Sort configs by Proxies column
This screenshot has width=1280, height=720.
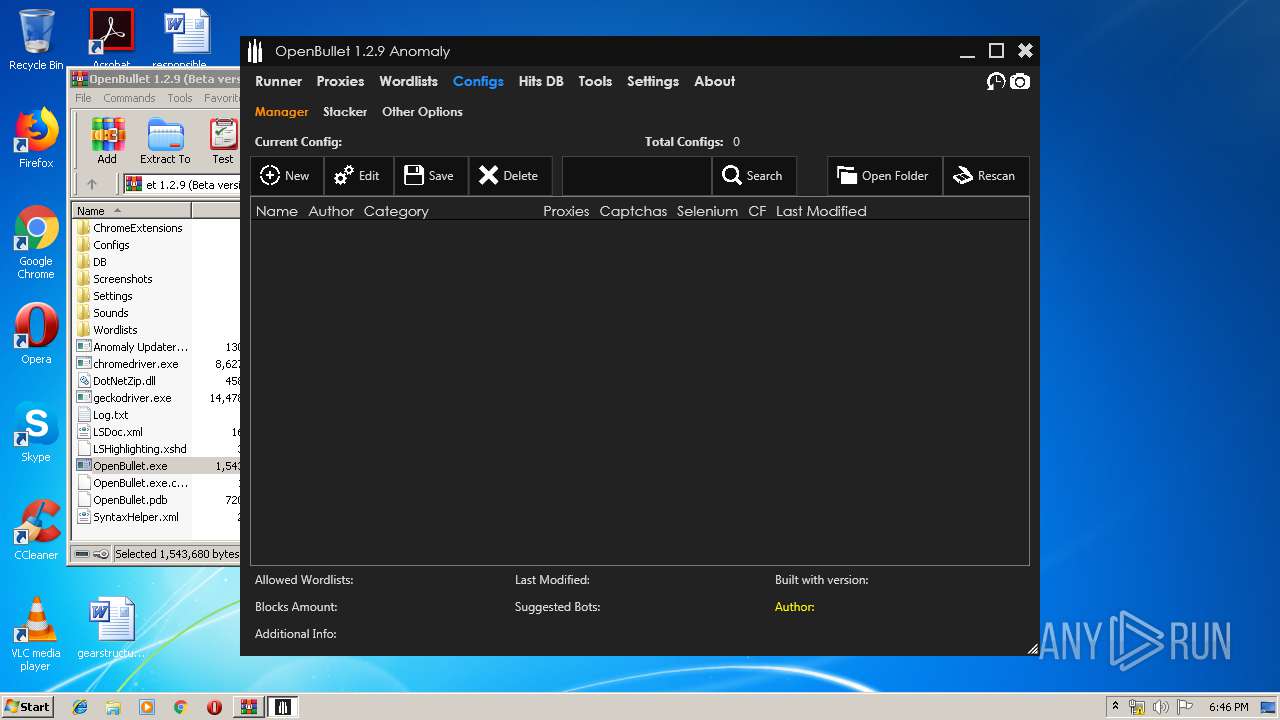coord(566,211)
